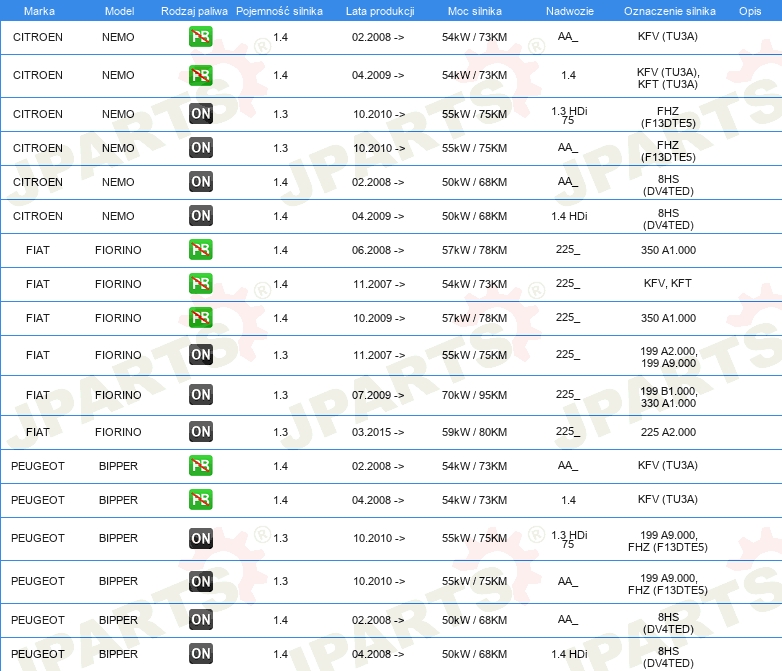
Task: Click the Citroen '1.3 HDi 75' body cell
Action: pos(569,115)
